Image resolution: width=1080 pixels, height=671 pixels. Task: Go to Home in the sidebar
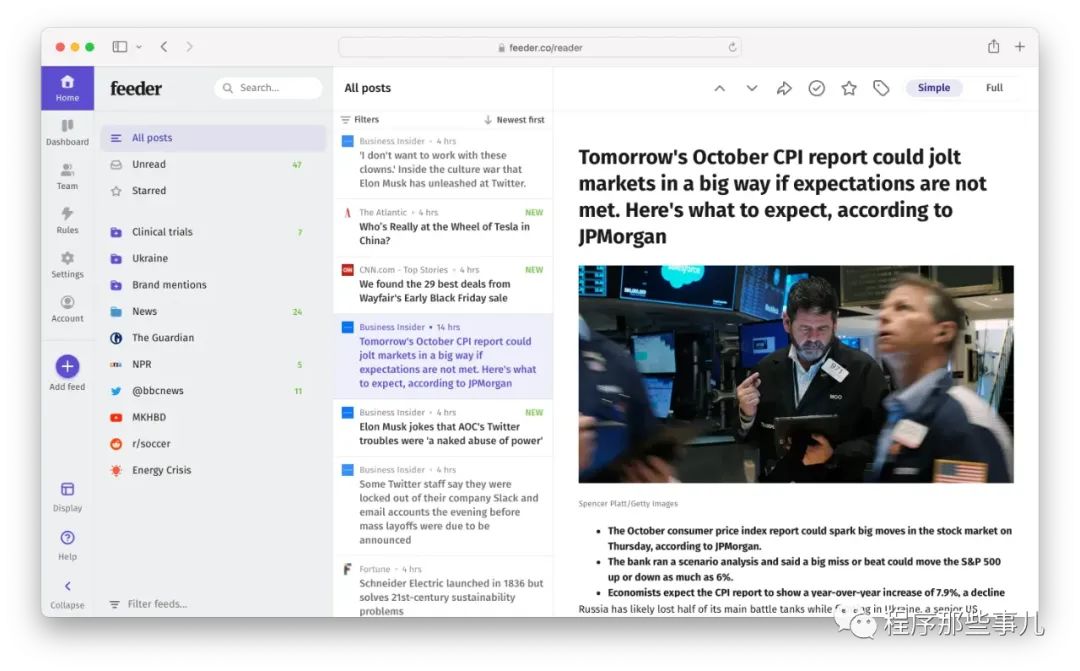coord(68,88)
